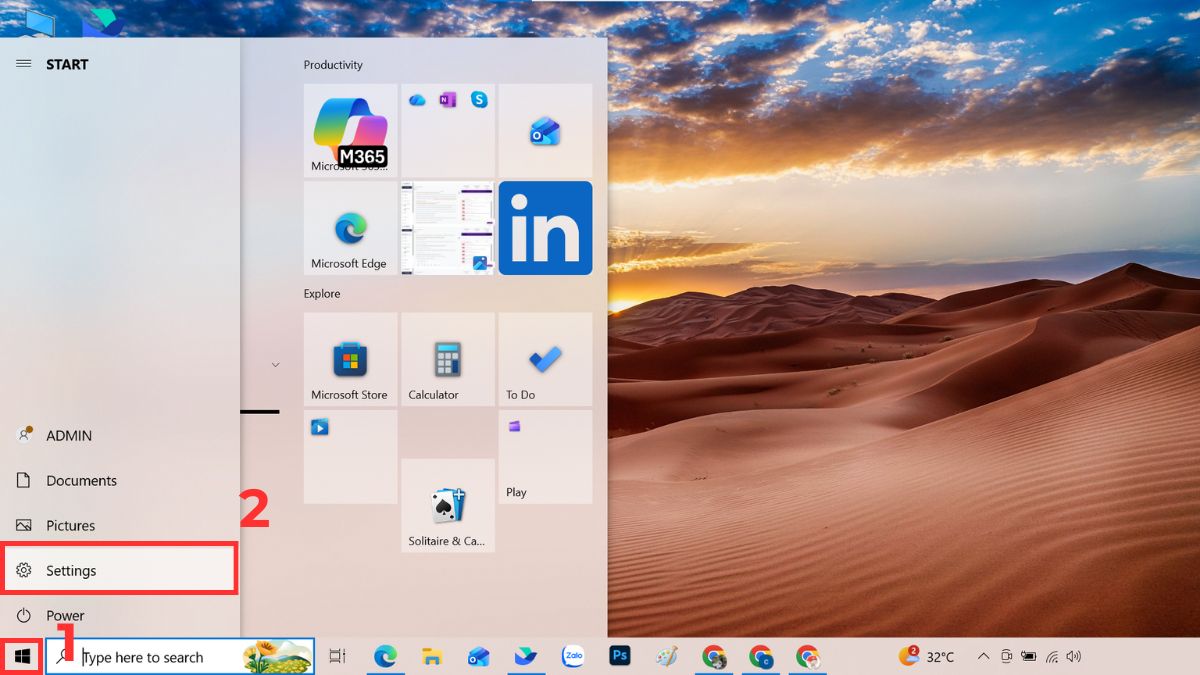1200x675 pixels.
Task: Expand the Start menu hamburger button
Action: (x=23, y=64)
